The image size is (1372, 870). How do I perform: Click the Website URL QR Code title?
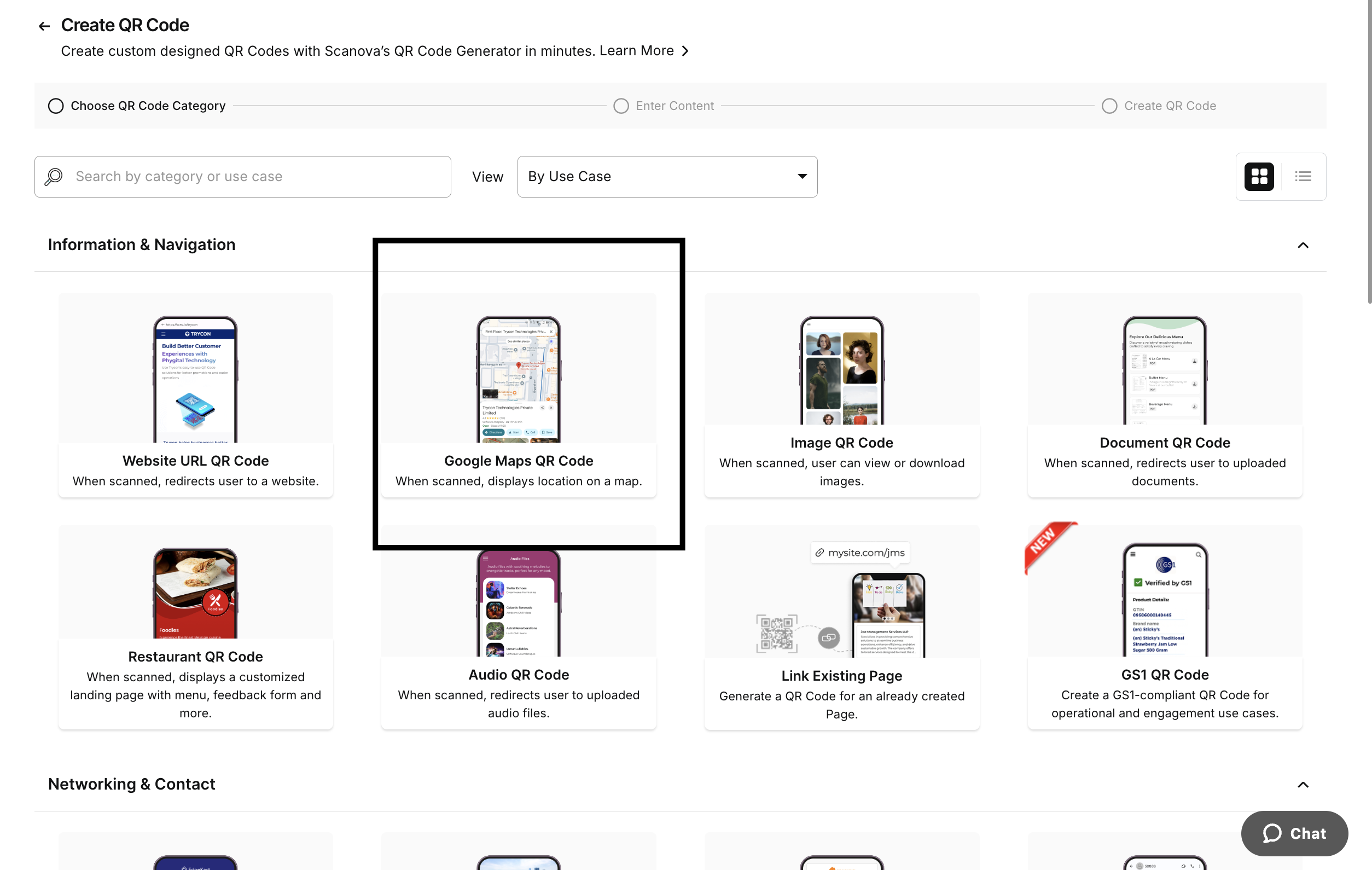tap(195, 460)
